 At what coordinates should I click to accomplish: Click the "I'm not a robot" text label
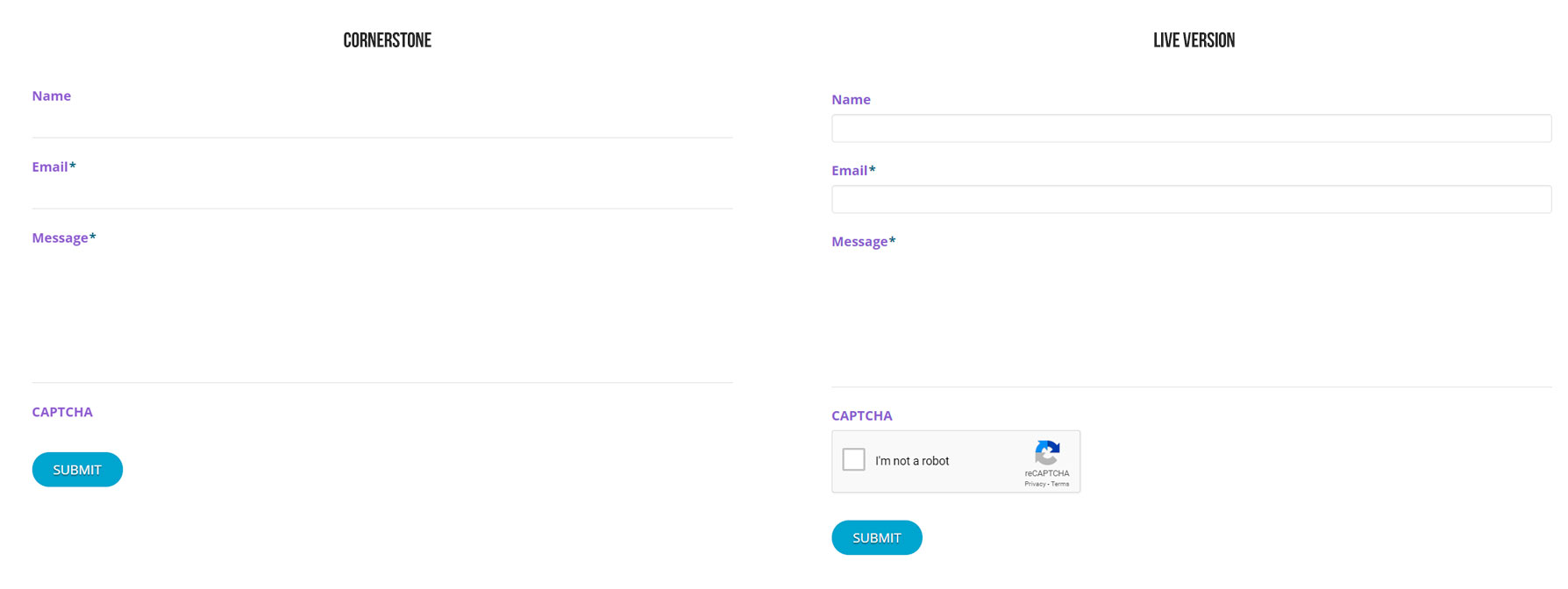912,461
